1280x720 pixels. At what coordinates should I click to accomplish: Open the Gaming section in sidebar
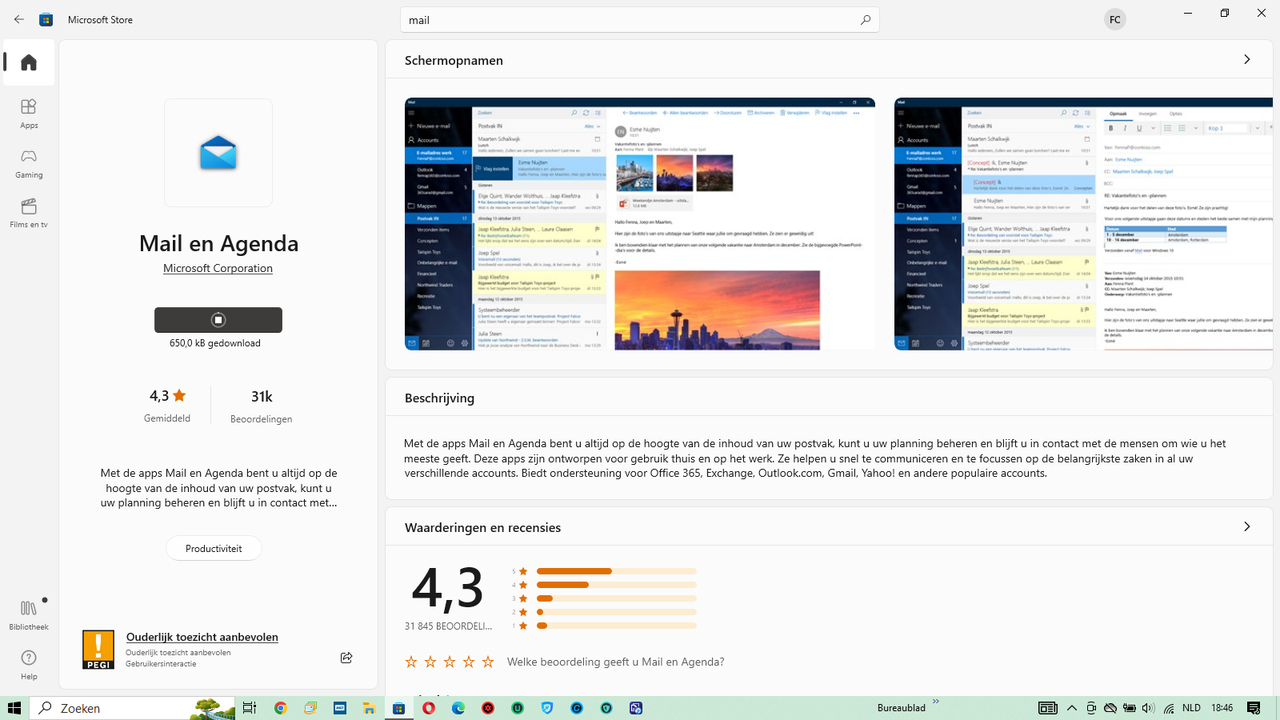coord(29,163)
